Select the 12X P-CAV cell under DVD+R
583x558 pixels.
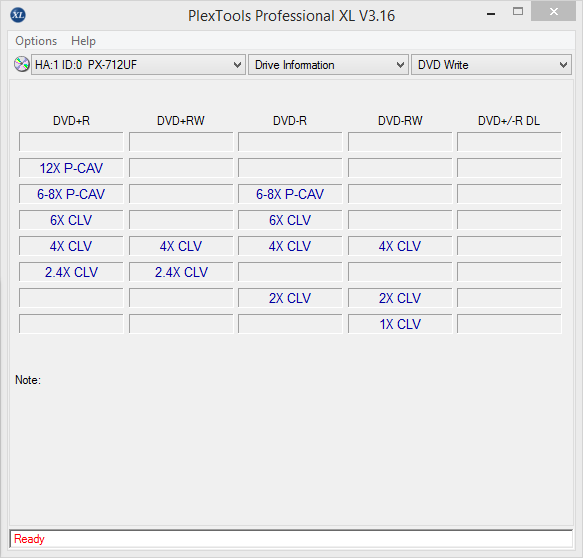[x=71, y=168]
